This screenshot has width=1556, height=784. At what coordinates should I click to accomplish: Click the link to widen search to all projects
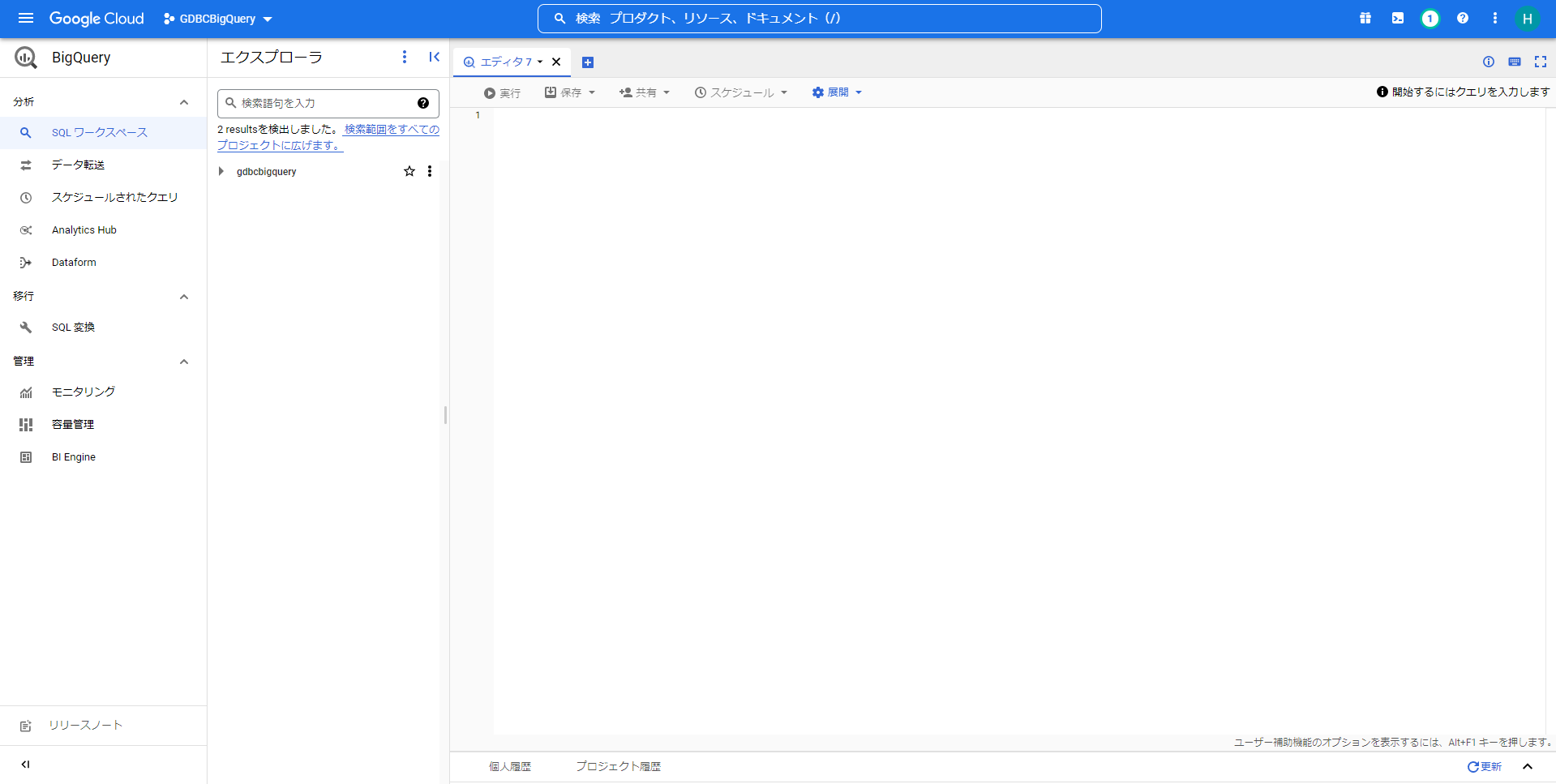(x=391, y=130)
